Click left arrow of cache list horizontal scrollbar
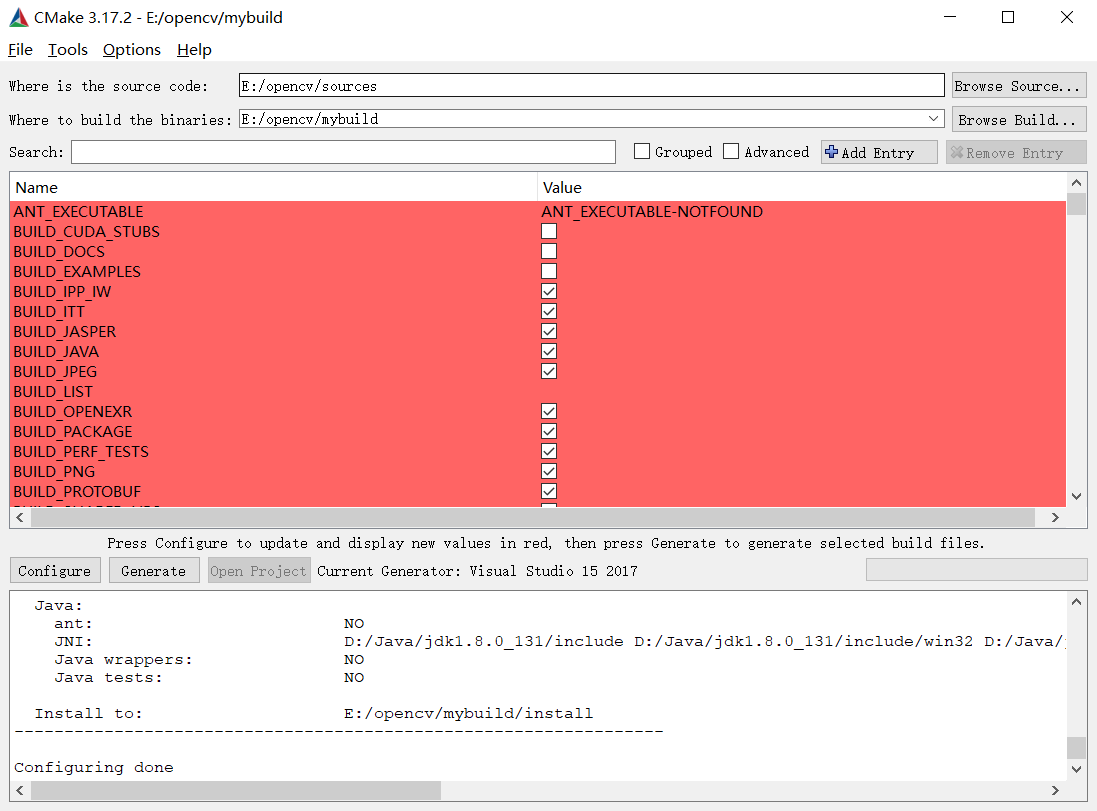 [x=20, y=518]
